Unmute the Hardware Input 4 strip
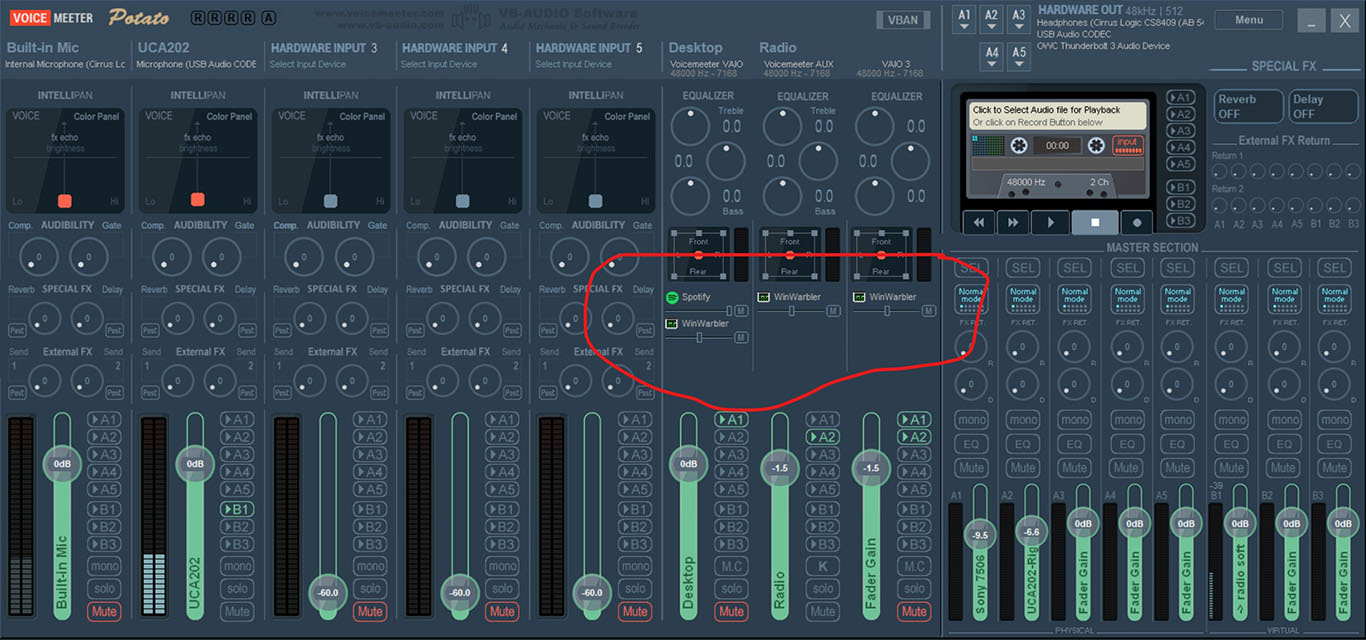Viewport: 1366px width, 640px height. (x=502, y=611)
